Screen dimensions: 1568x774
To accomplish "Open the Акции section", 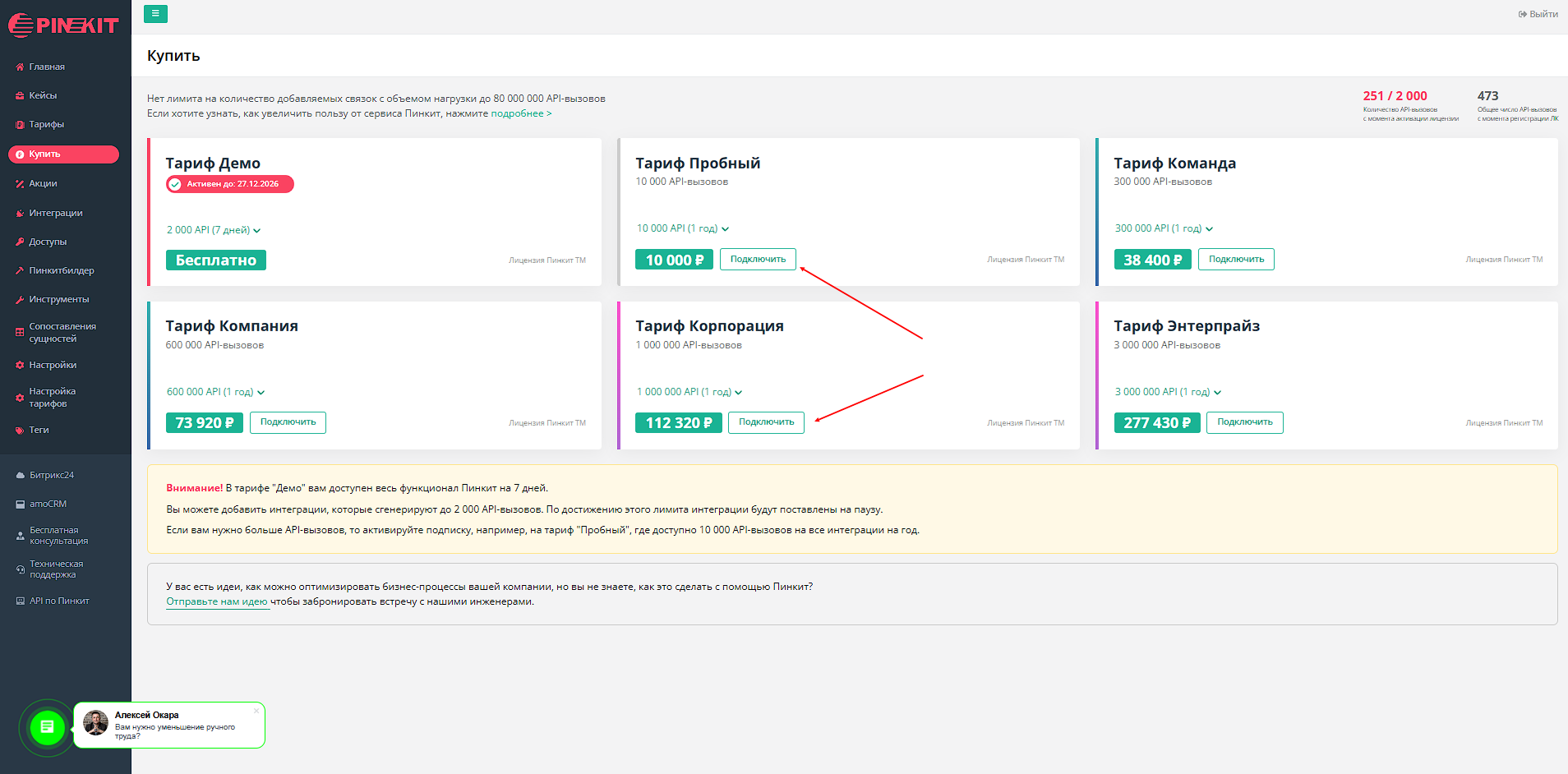I will [x=43, y=184].
